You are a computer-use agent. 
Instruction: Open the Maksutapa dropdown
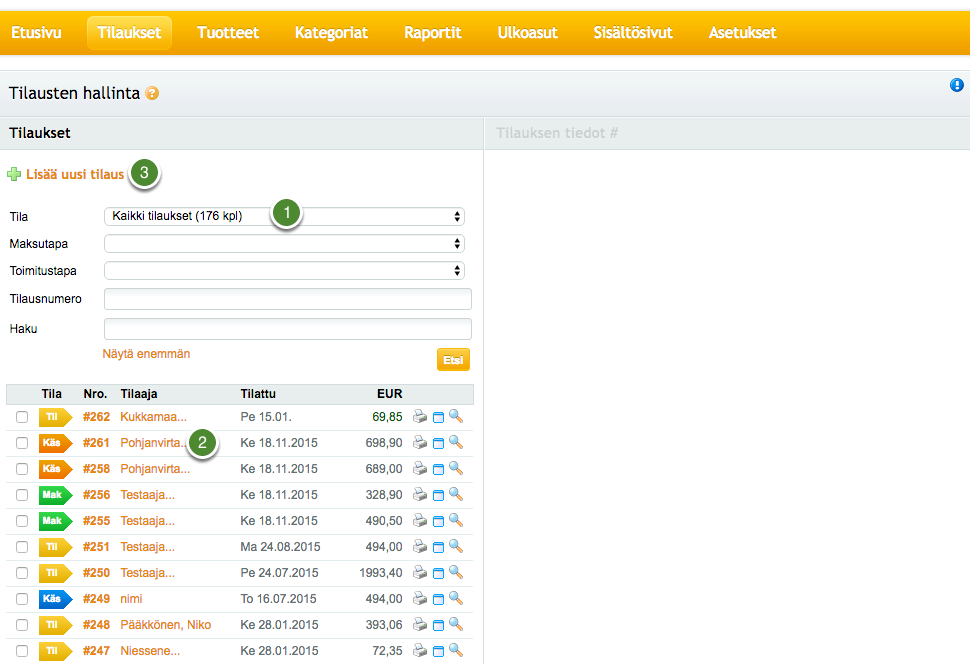coord(285,244)
